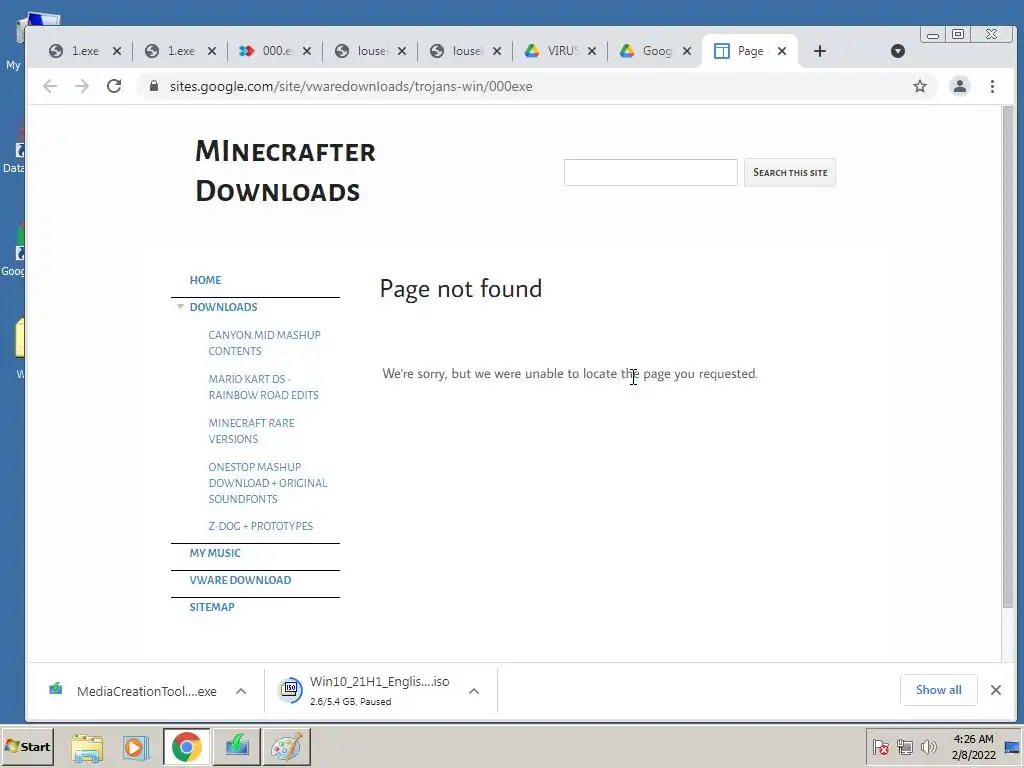Expand options for Win10 ISO download
The width and height of the screenshot is (1024, 768).
474,691
